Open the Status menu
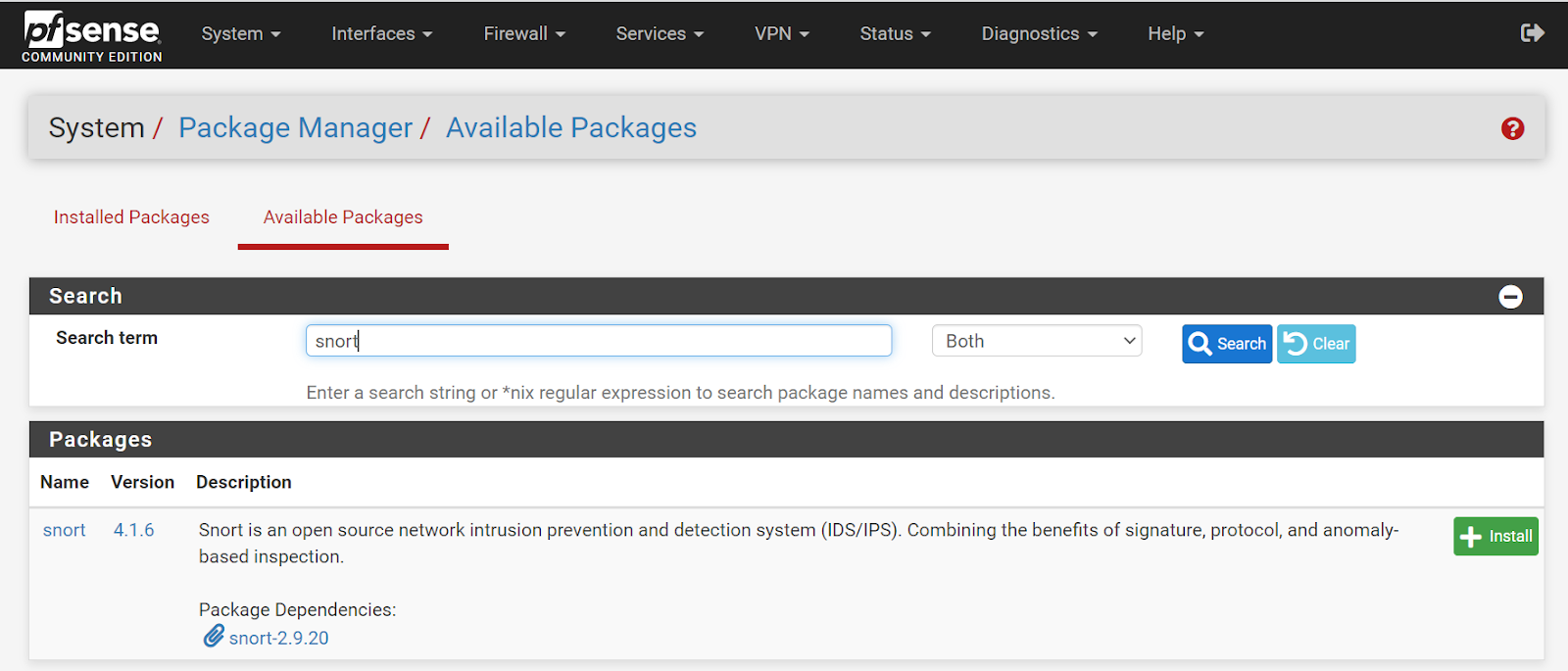 click(x=895, y=33)
